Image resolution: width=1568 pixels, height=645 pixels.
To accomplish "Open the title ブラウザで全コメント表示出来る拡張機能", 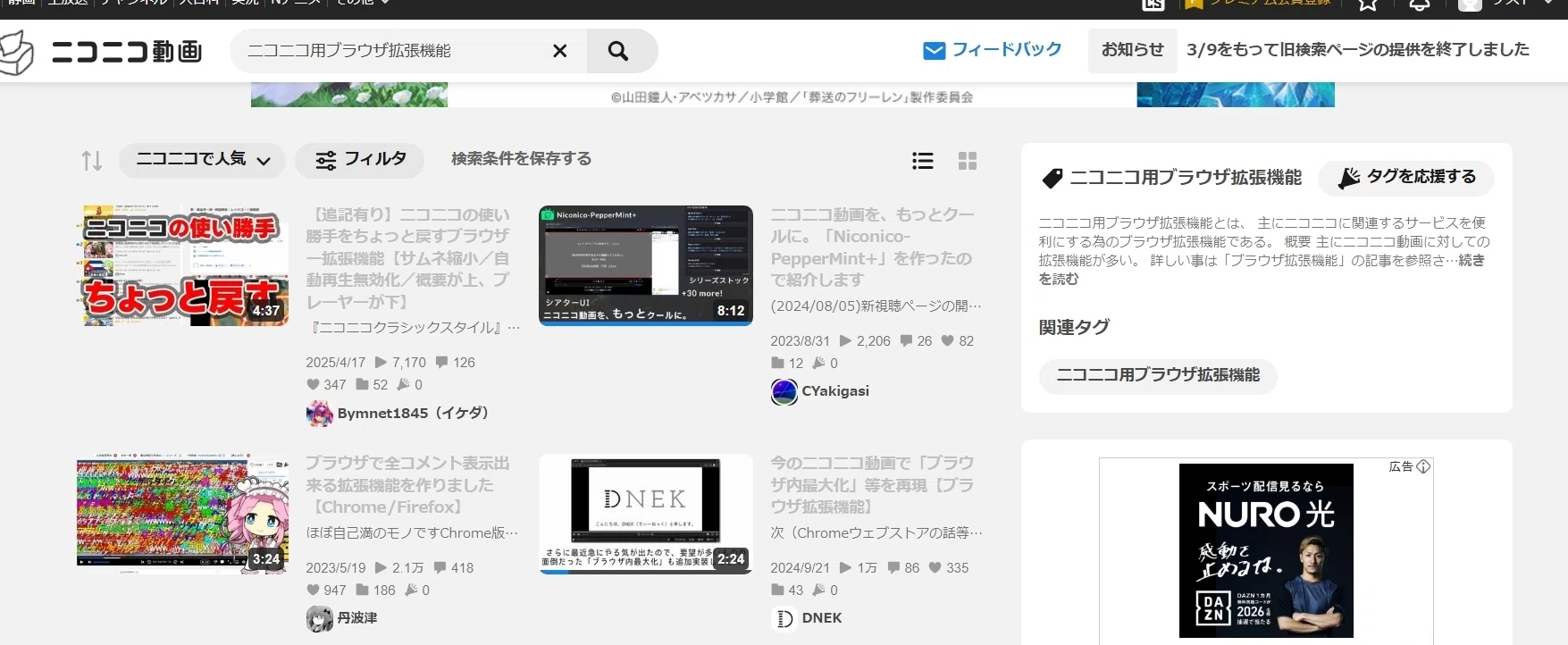I will pyautogui.click(x=407, y=485).
